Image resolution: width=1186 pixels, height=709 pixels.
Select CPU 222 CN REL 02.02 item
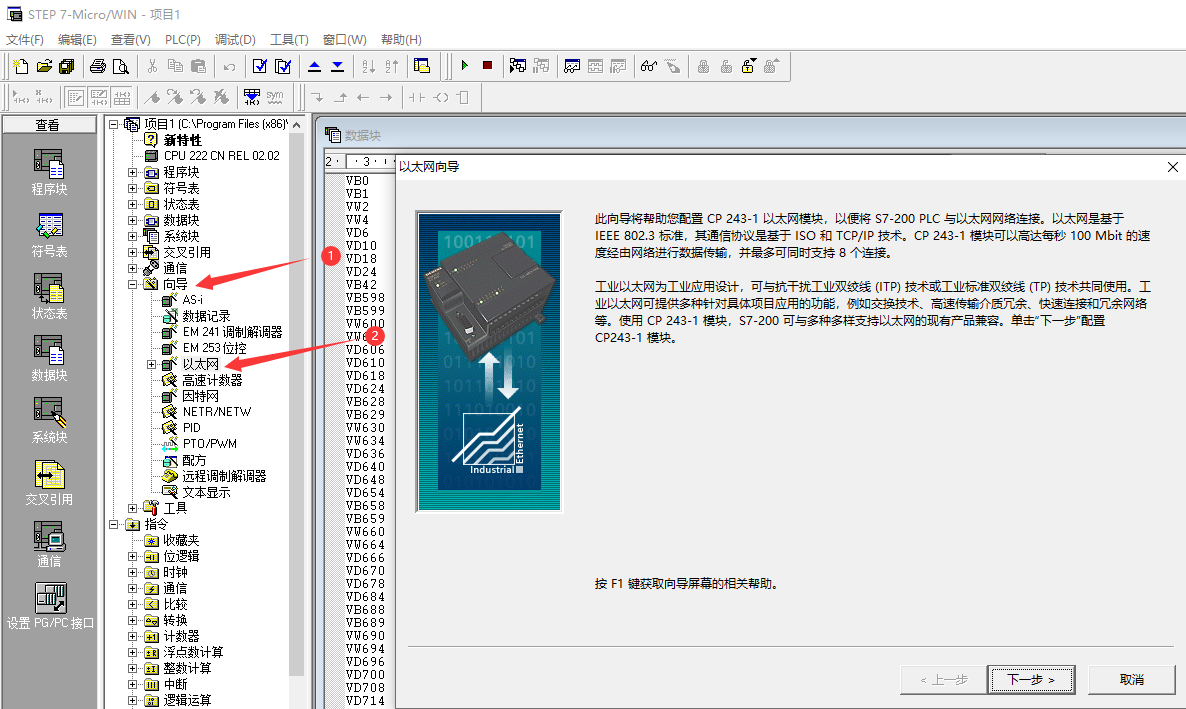click(222, 156)
